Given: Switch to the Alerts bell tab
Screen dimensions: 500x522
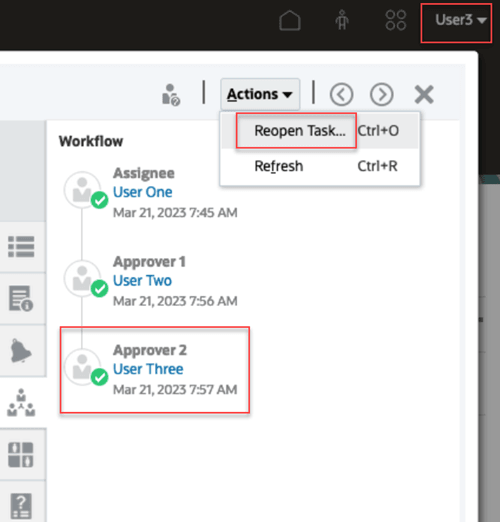Looking at the screenshot, I should pyautogui.click(x=21, y=350).
